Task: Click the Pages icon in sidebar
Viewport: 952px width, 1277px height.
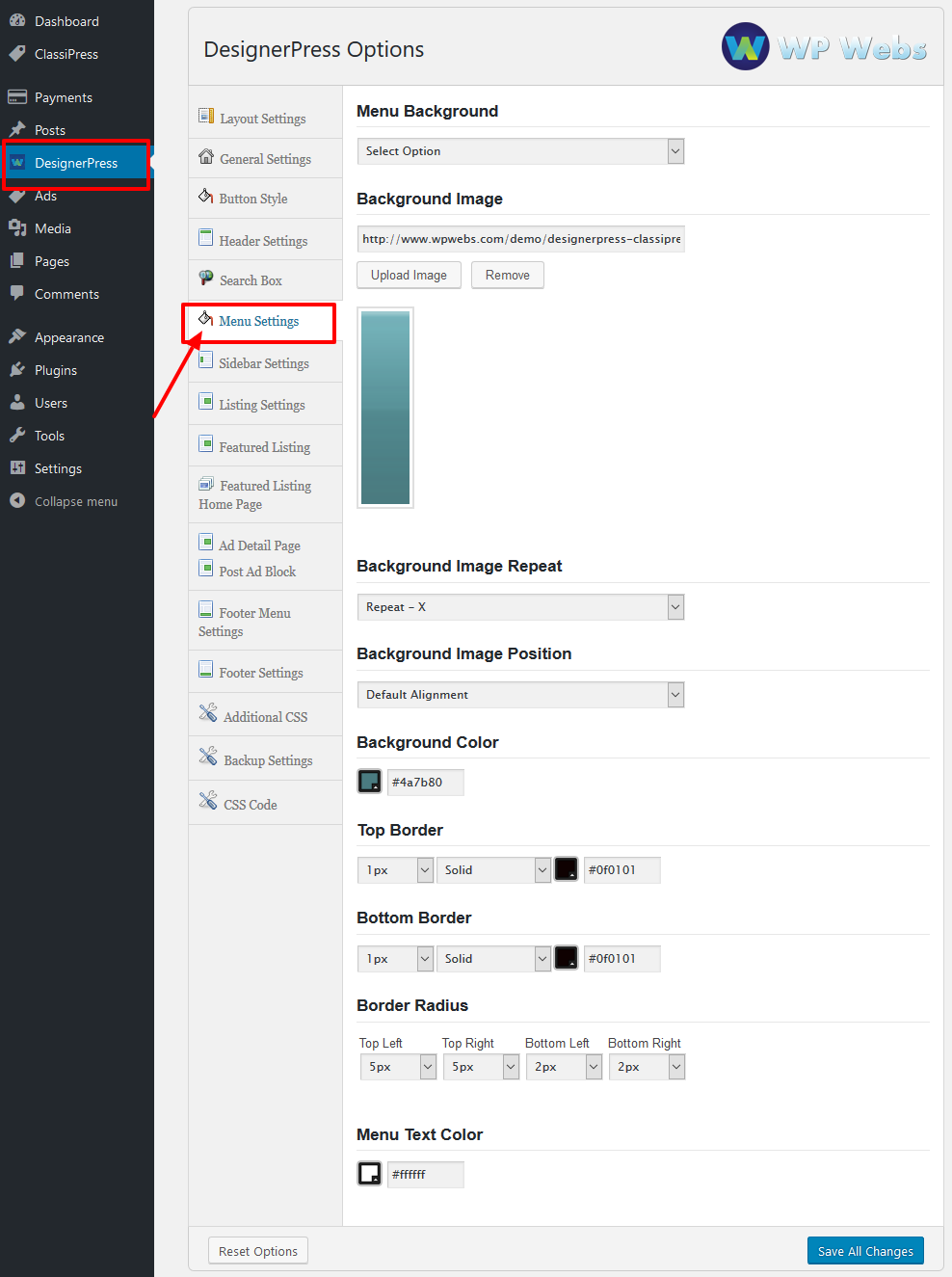Action: 17,261
